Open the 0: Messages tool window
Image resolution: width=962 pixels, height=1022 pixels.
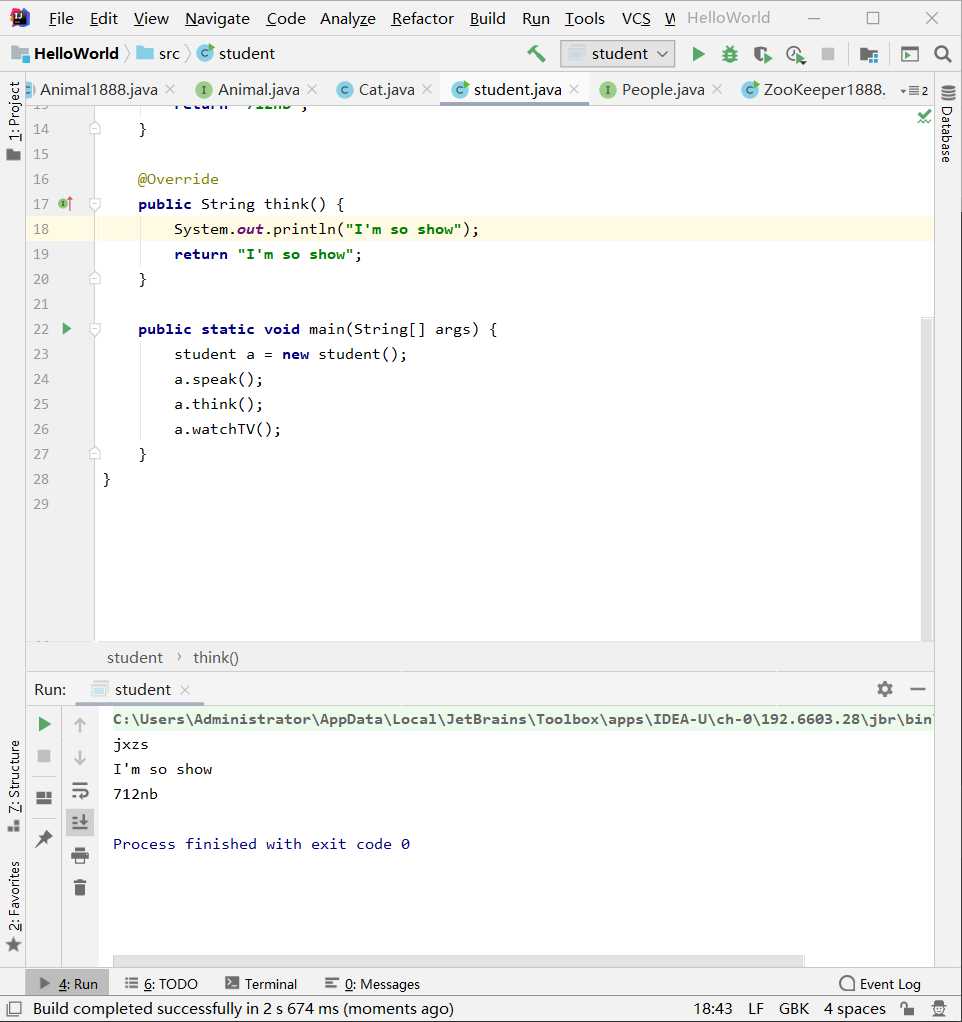[x=373, y=984]
